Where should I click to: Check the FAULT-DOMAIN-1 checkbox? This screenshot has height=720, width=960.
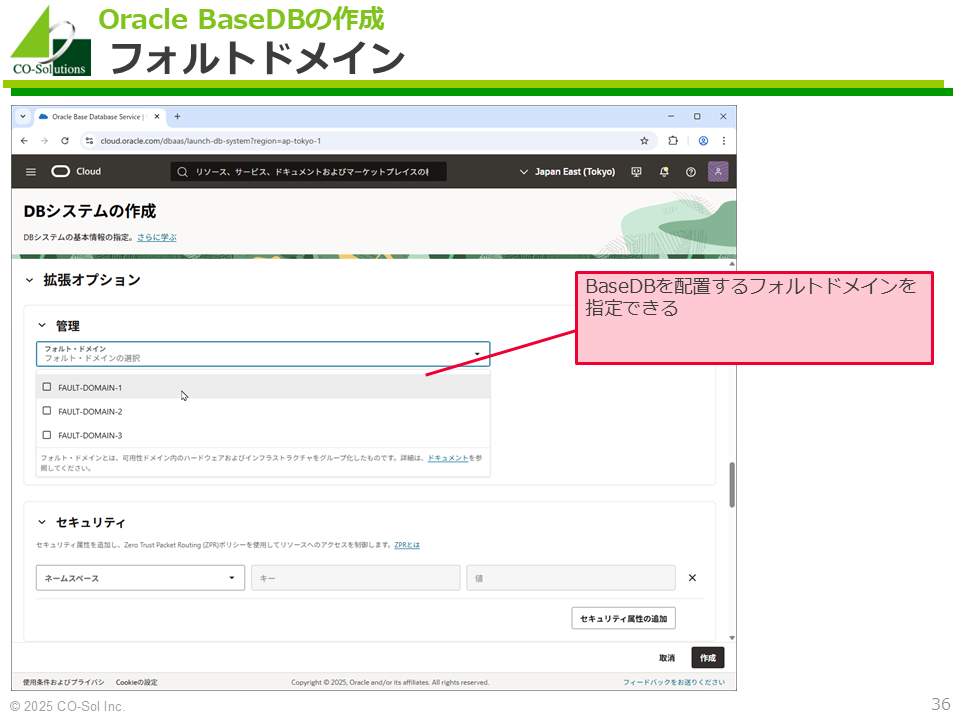tap(47, 387)
